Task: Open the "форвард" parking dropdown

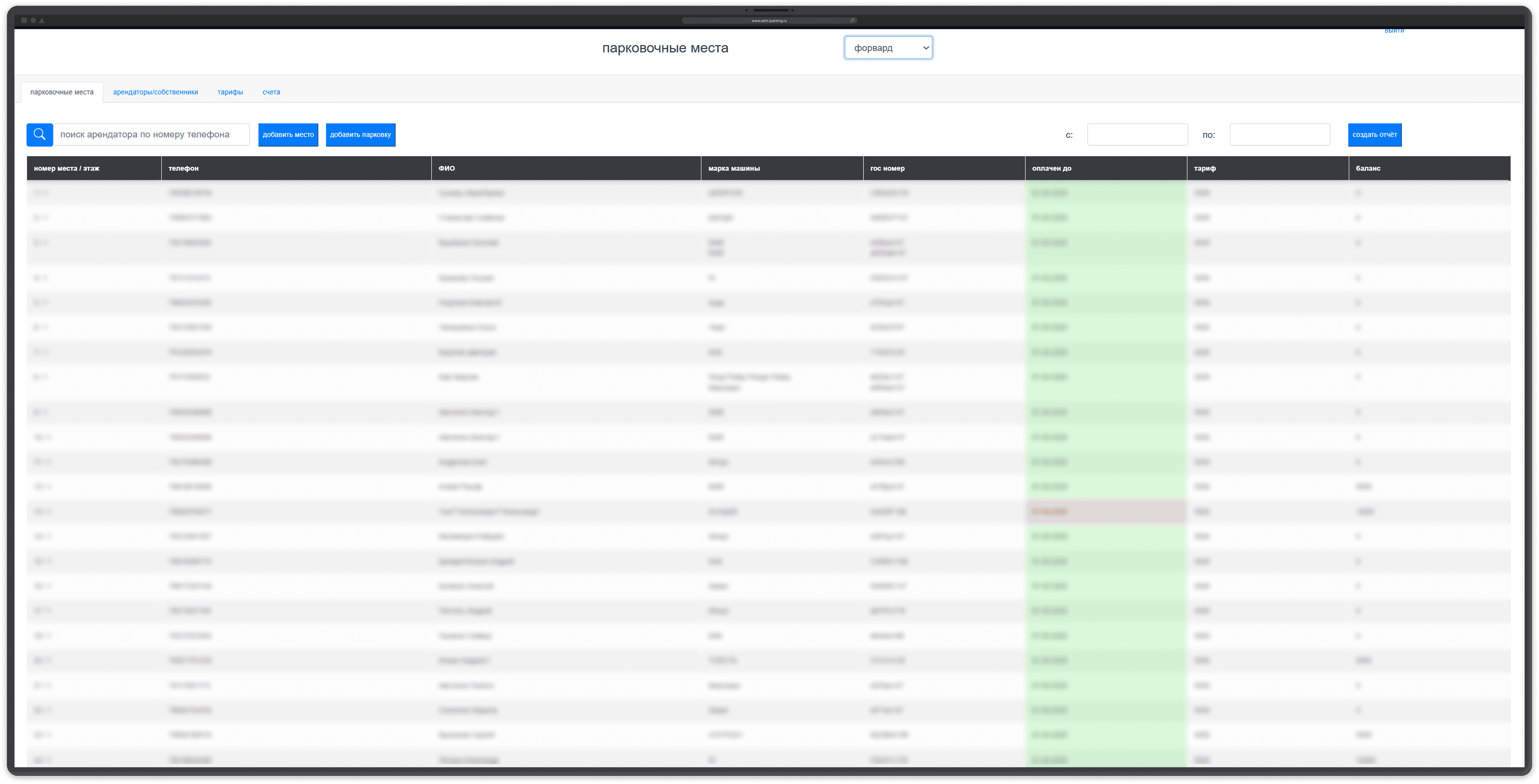Action: coord(888,48)
